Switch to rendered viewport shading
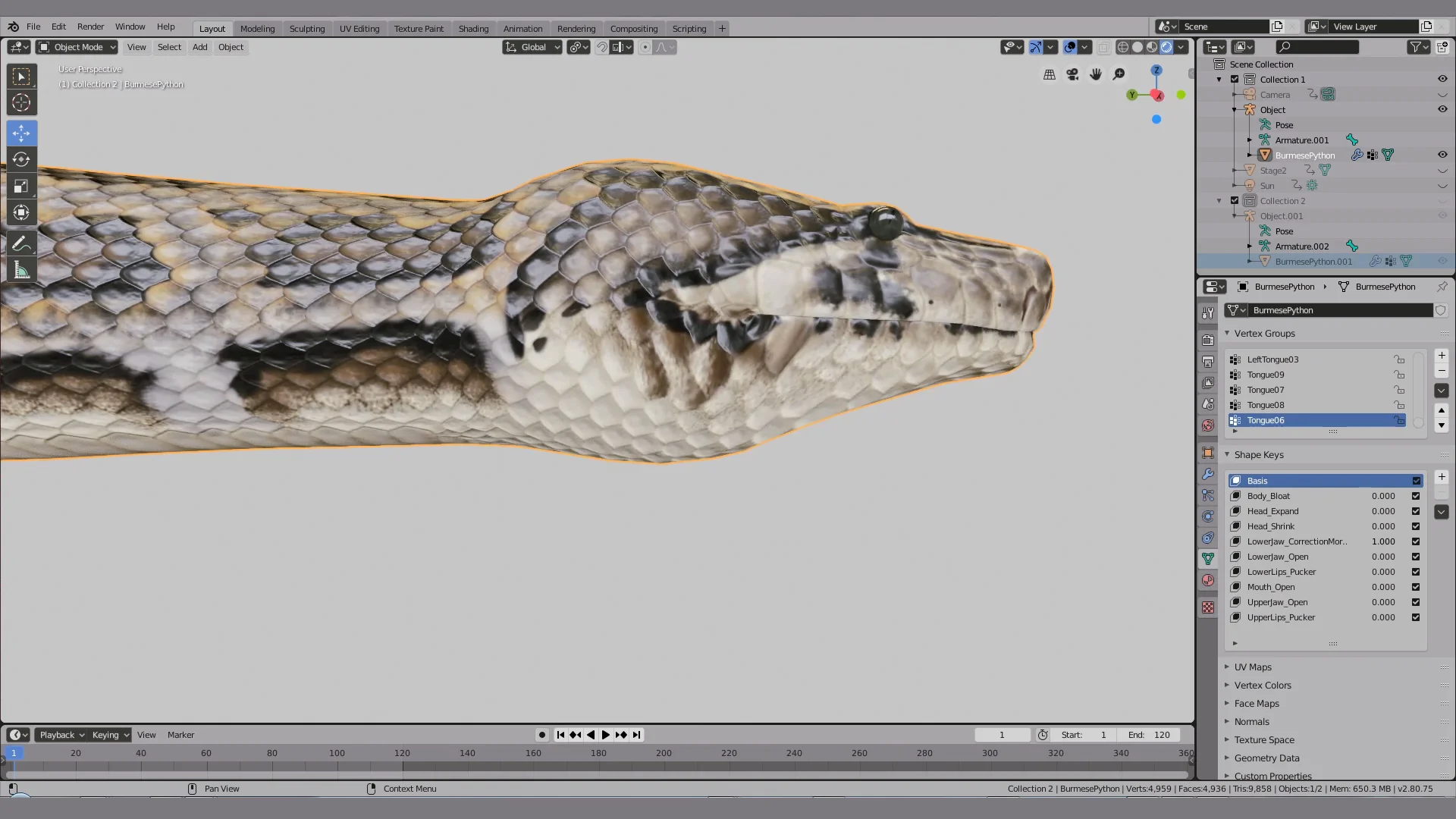The image size is (1456, 819). point(1166,47)
